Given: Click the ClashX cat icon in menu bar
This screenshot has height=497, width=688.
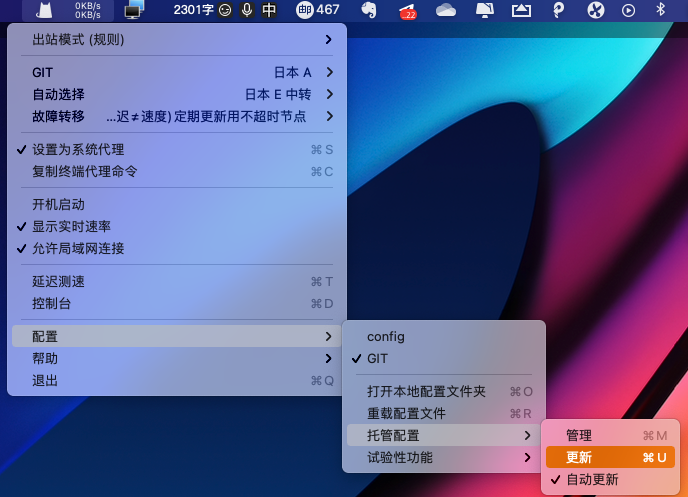Looking at the screenshot, I should click(x=43, y=10).
